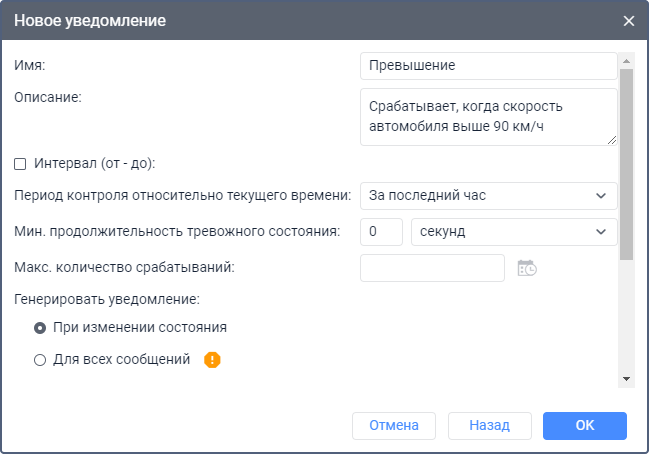Confirm with the OK button
The width and height of the screenshot is (649, 454).
click(585, 425)
